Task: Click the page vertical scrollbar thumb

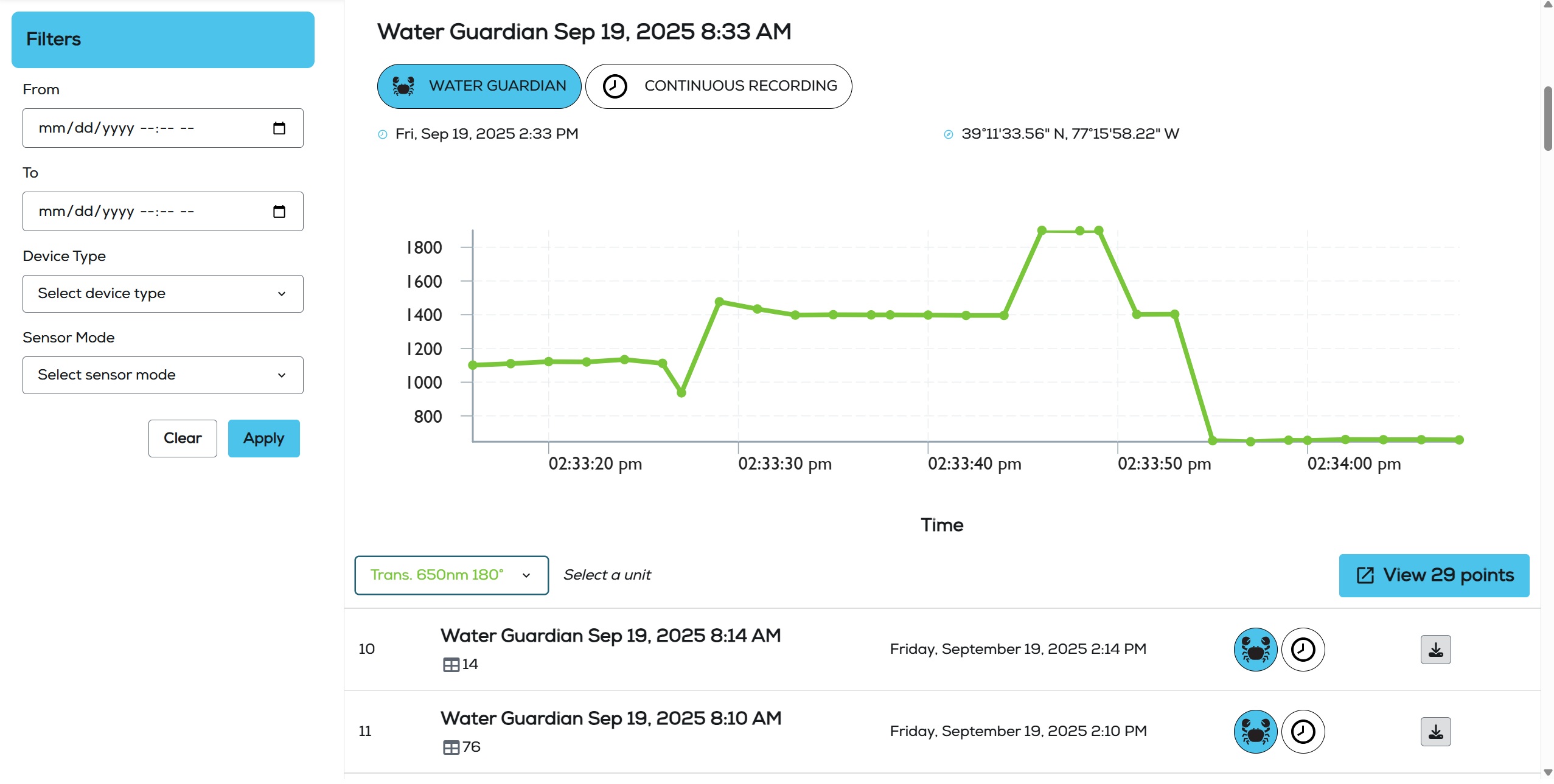Action: point(1548,119)
